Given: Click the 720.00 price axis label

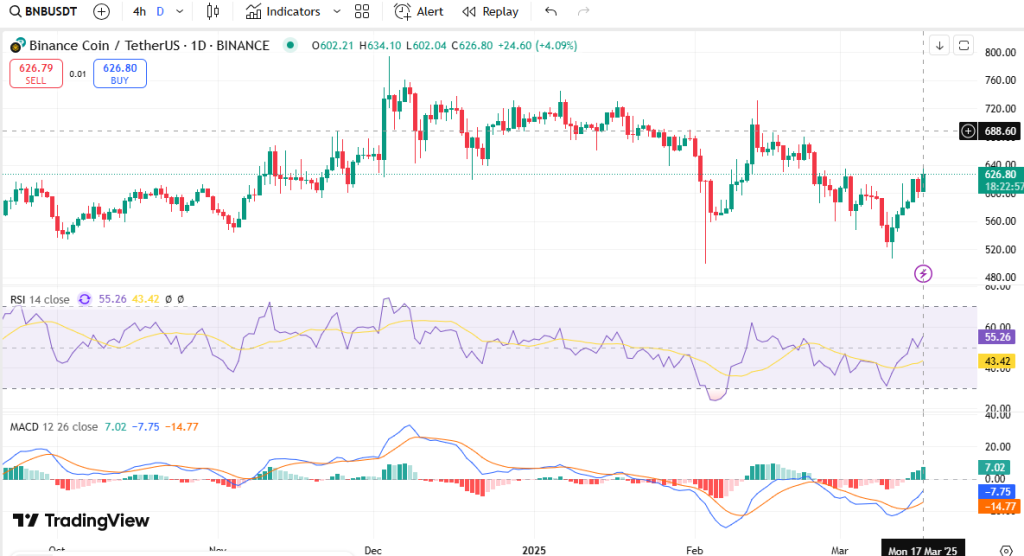Looking at the screenshot, I should 1000,108.
